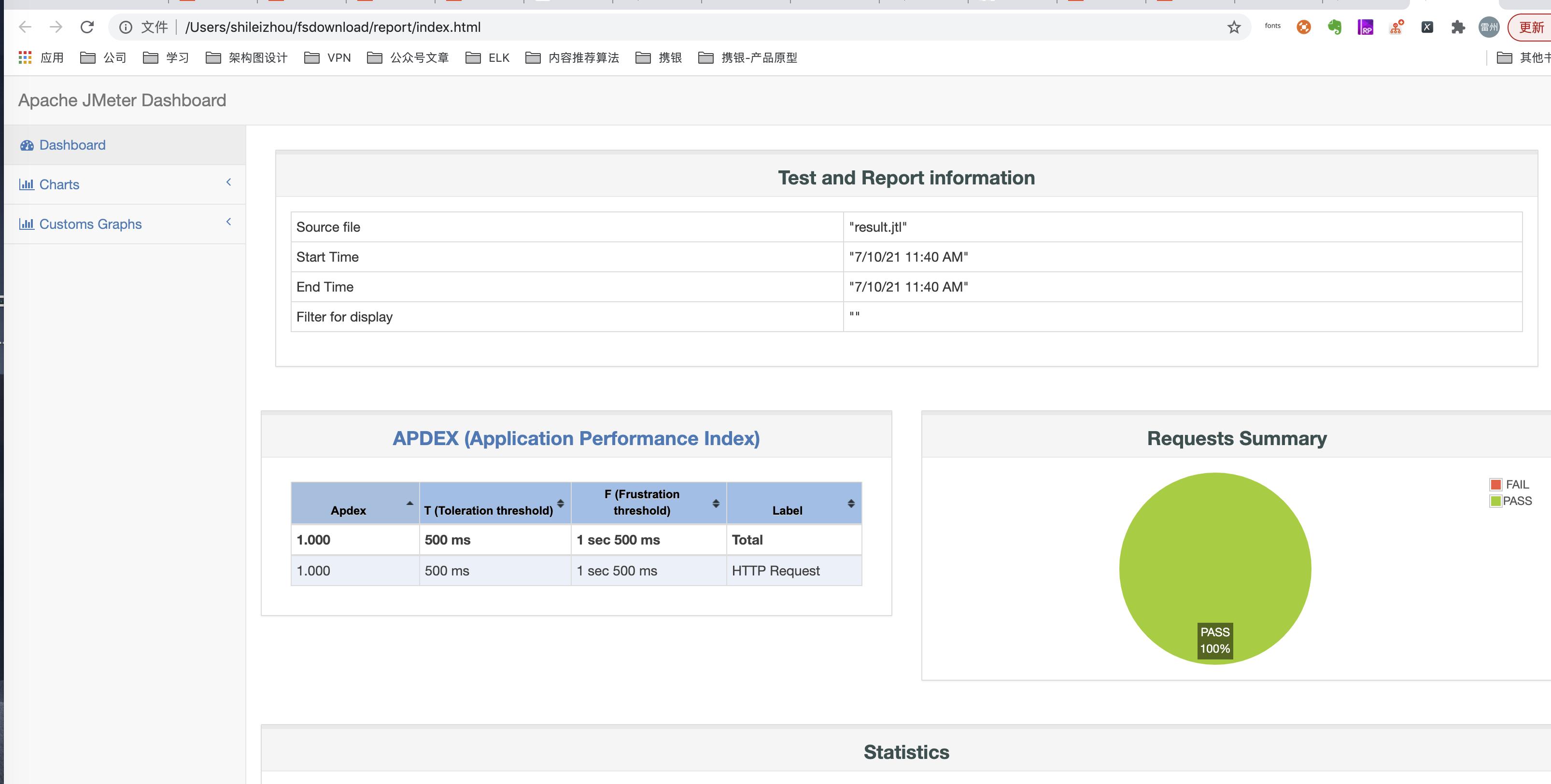Sort by T (Toleration threshold) column
The width and height of the screenshot is (1551, 784).
495,503
